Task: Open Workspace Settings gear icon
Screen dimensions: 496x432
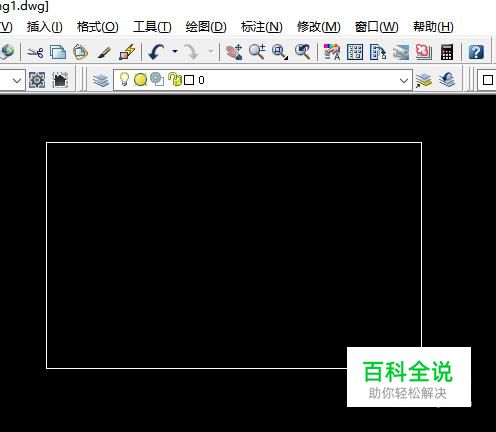Action: [37, 80]
